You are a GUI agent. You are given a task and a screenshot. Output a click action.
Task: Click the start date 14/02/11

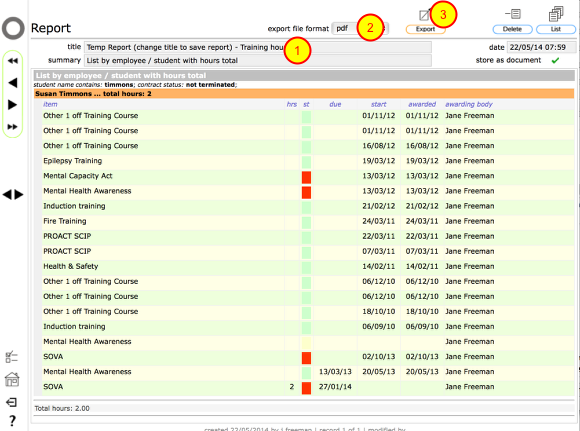[x=379, y=266]
